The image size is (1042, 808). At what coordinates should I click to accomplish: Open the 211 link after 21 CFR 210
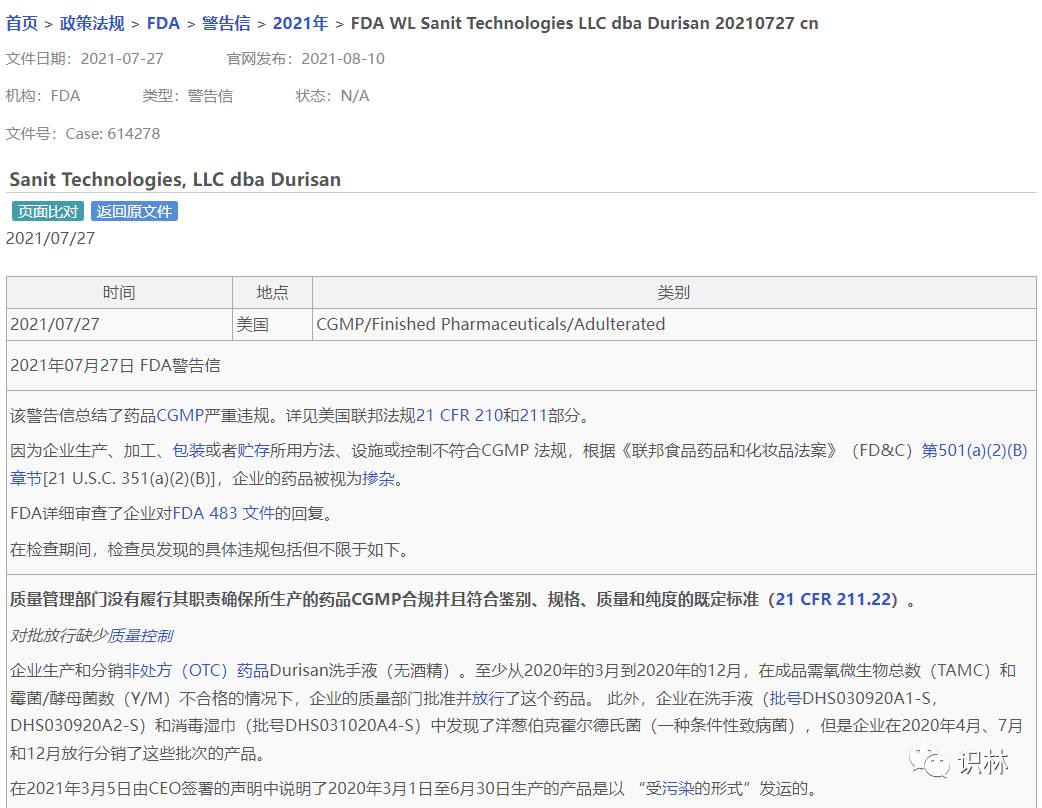[533, 416]
